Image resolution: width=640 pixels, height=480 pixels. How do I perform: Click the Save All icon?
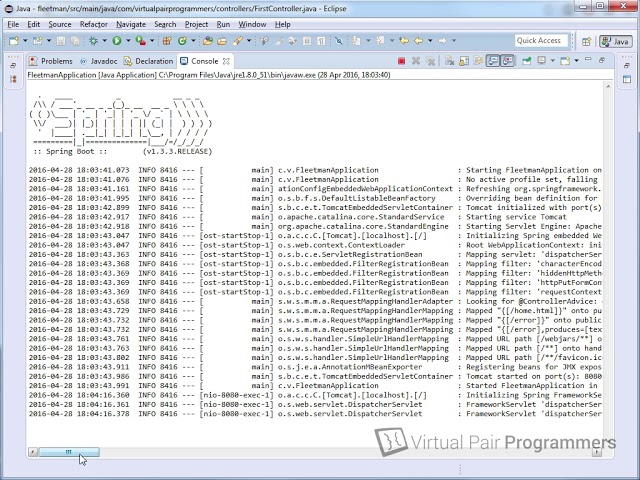point(75,40)
